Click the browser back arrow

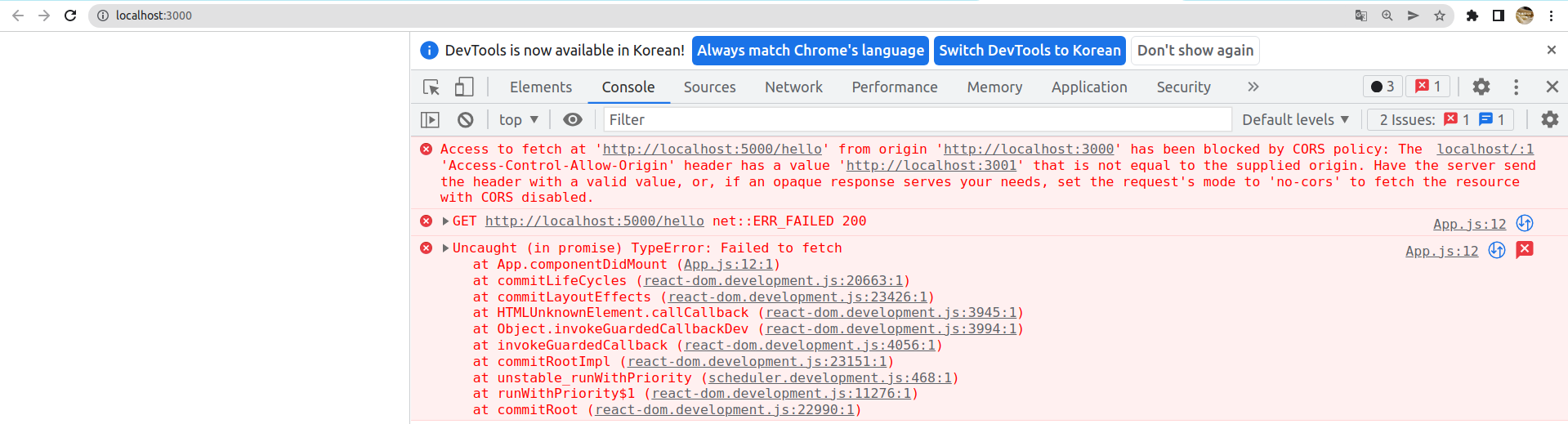pyautogui.click(x=18, y=16)
